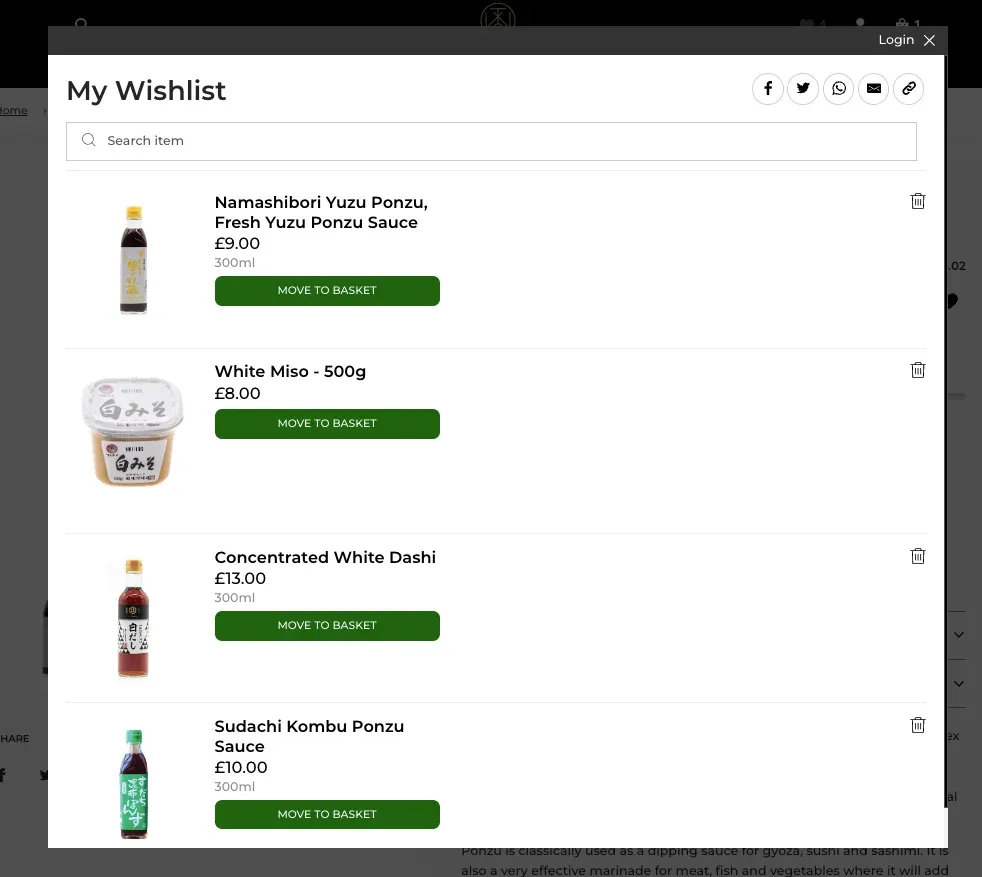Expand the second accordion section chevron
The width and height of the screenshot is (982, 877).
pyautogui.click(x=958, y=683)
